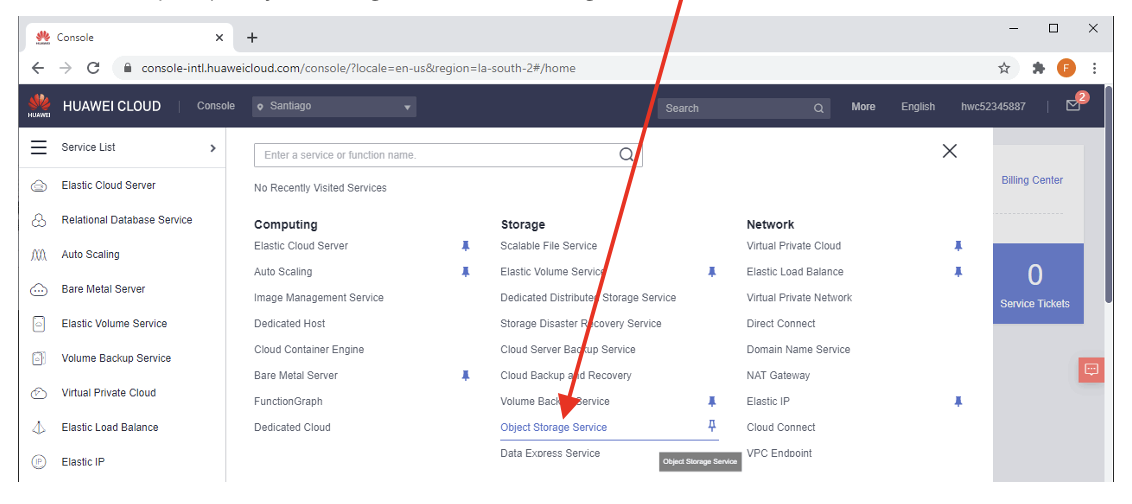Click the red feedback chat icon

click(1091, 369)
